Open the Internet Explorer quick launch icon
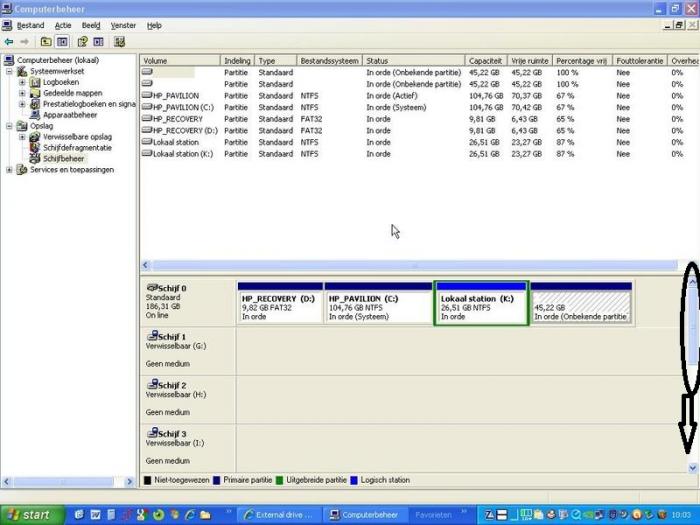Image resolution: width=700 pixels, height=525 pixels. 190,514
